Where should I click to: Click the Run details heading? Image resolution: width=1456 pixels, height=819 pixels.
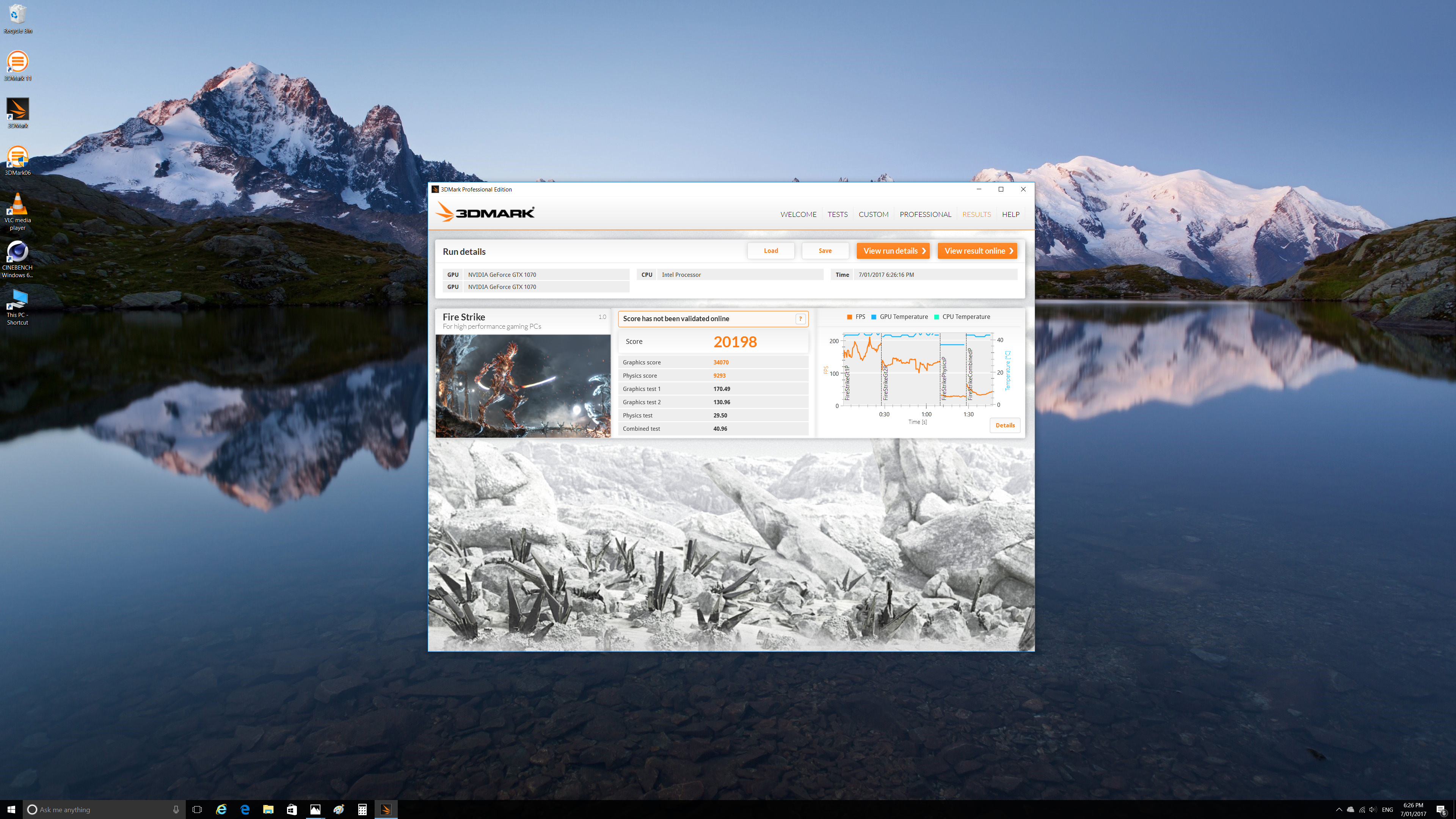[x=463, y=251]
